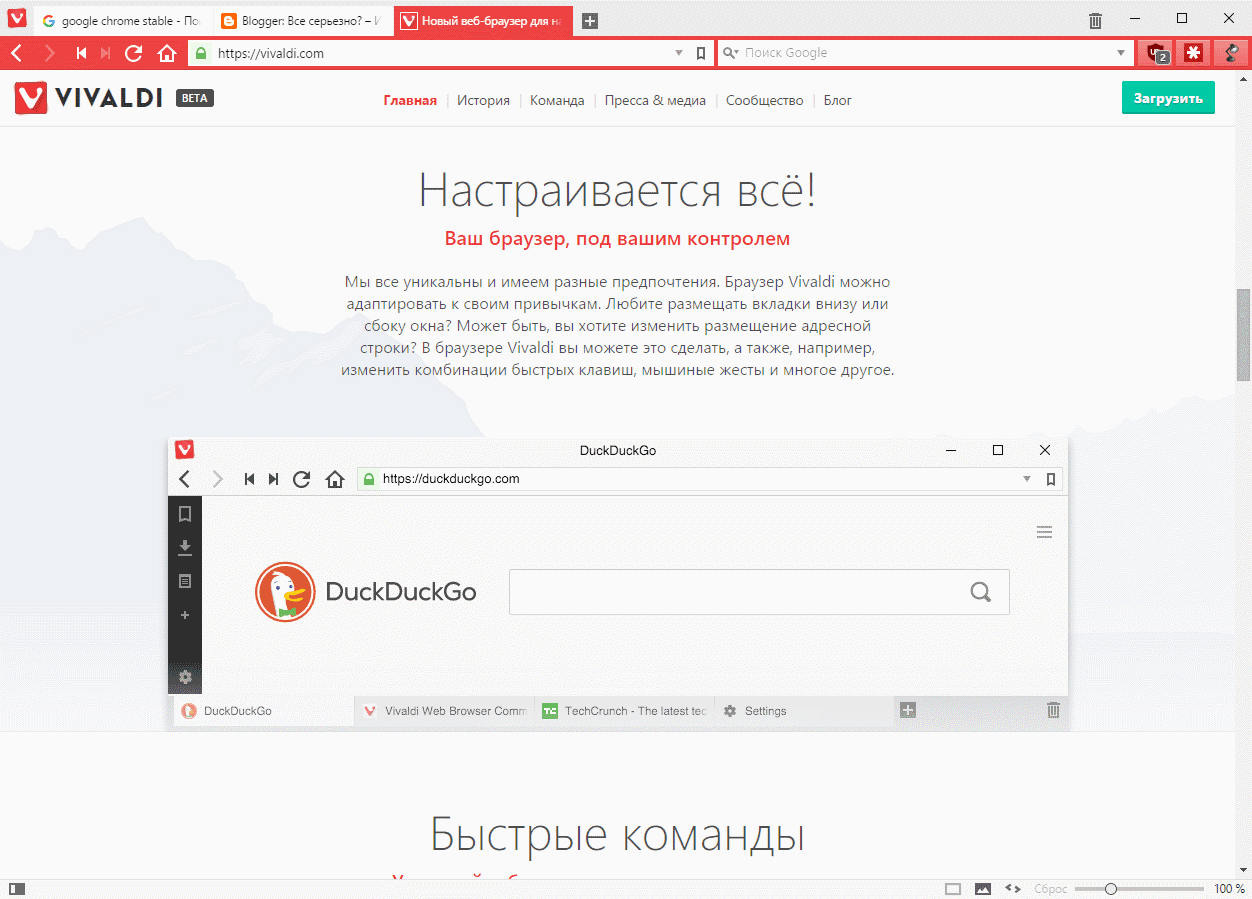Expand the search field history dropdown arrow
The image size is (1252, 899).
(x=1121, y=53)
